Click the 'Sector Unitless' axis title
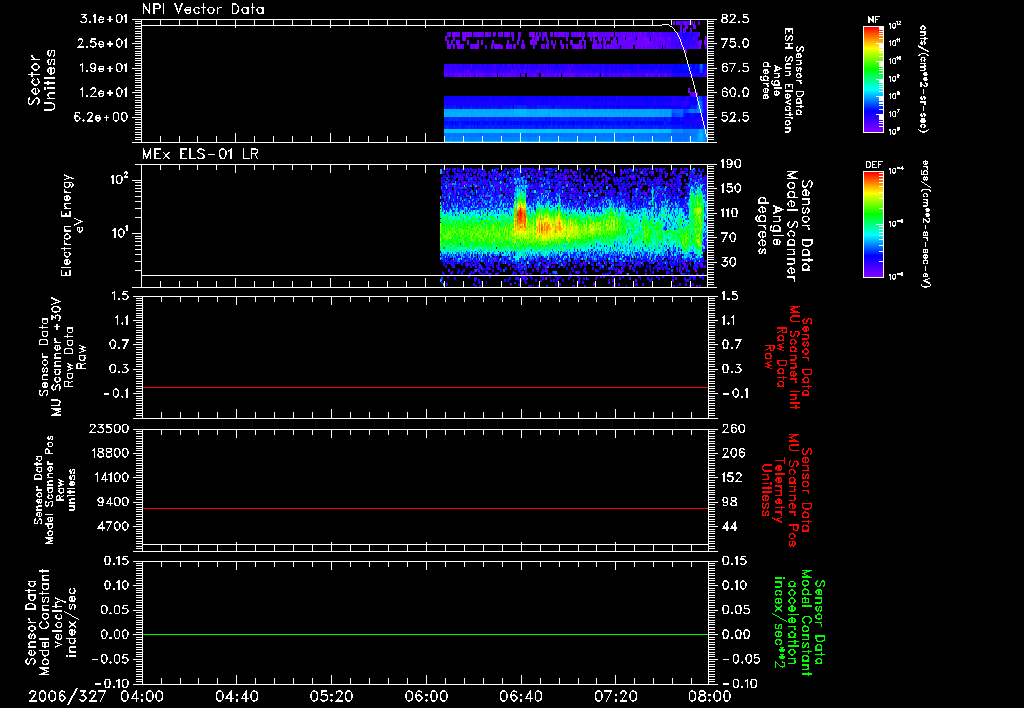1024x708 pixels. tap(42, 80)
